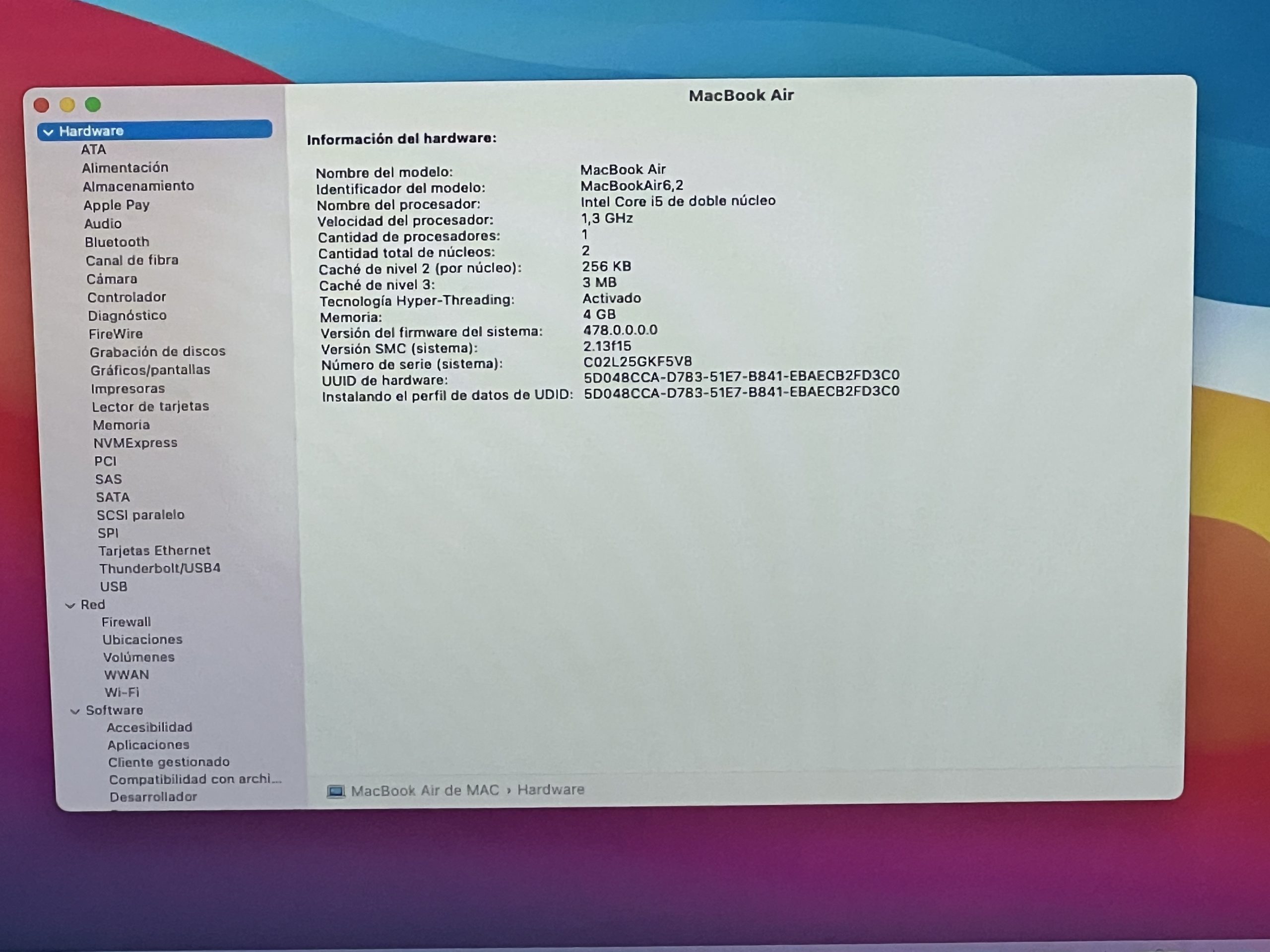Click the green fullscreen window button
The width and height of the screenshot is (1270, 952).
click(x=93, y=105)
